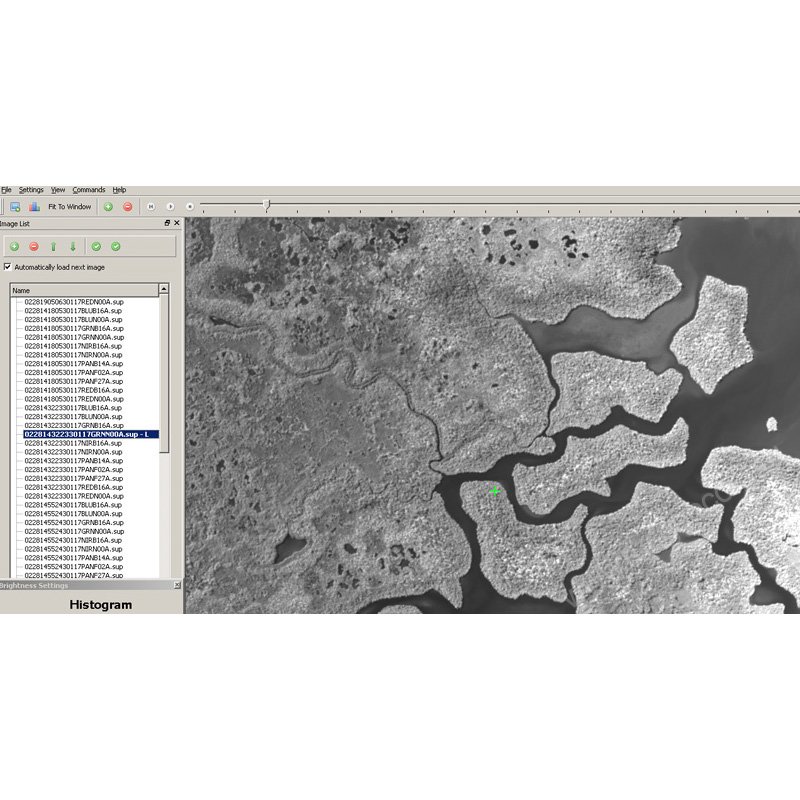The image size is (800, 800).
Task: Toggle Automatically load next image checkbox
Action: tap(8, 267)
